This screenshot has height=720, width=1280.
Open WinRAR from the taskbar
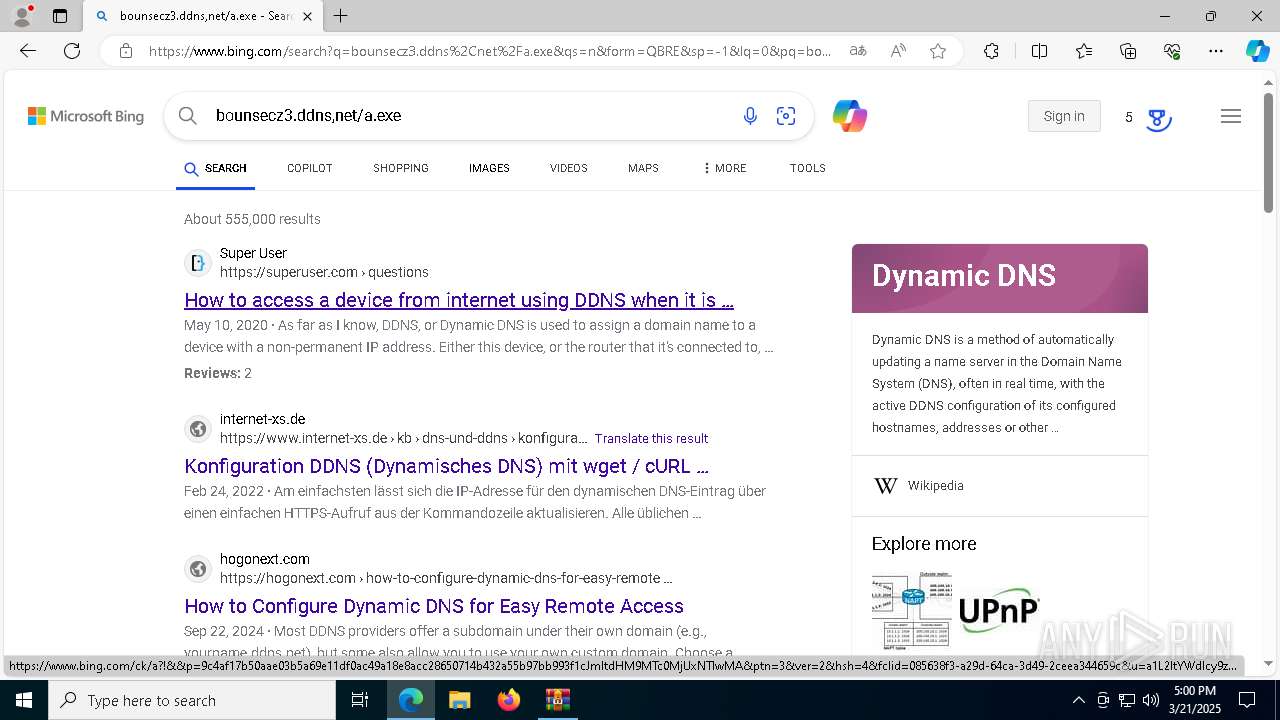click(x=557, y=700)
